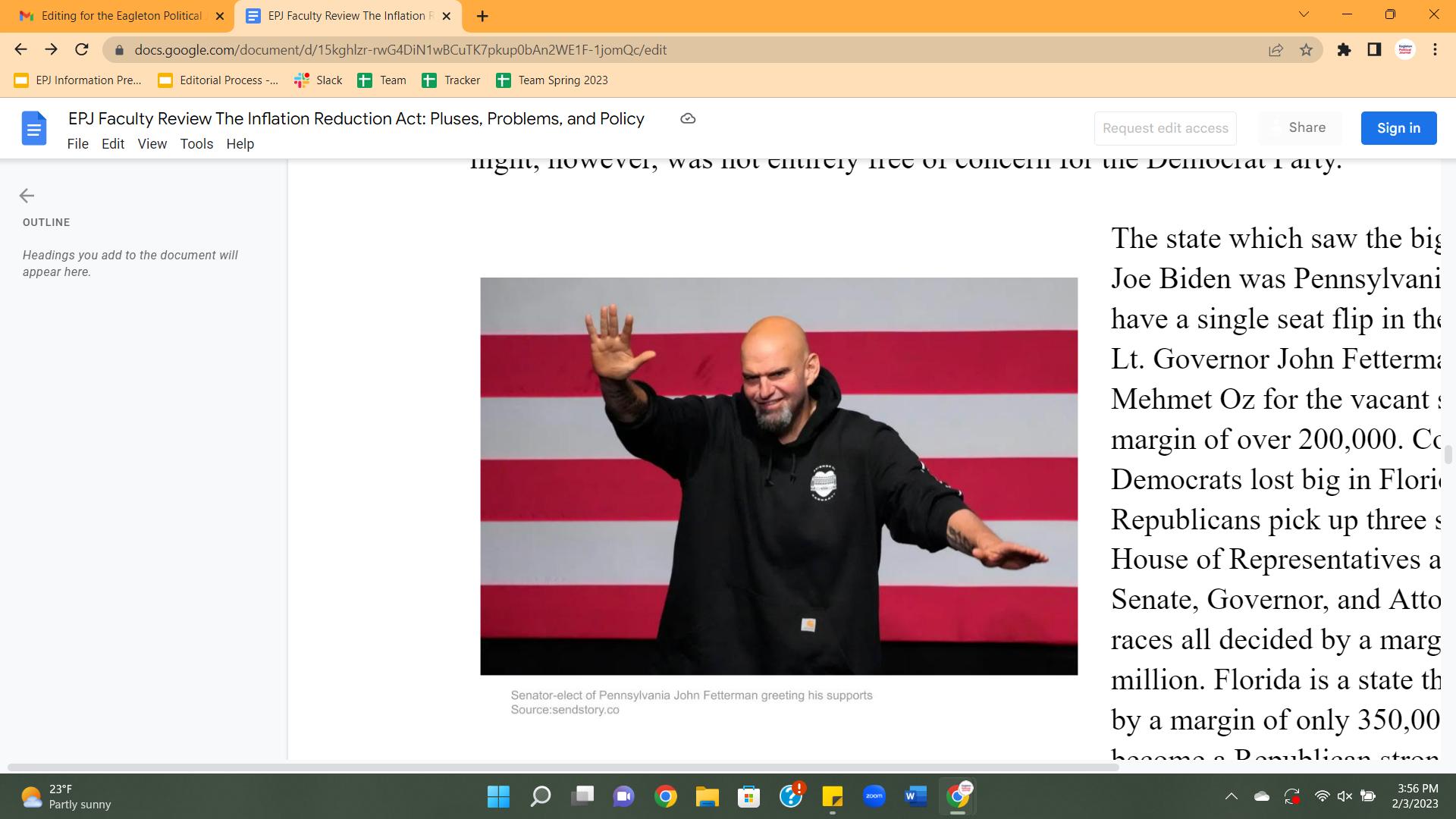Viewport: 1456px width, 819px height.
Task: Expand the tab search chevron
Action: [1304, 14]
